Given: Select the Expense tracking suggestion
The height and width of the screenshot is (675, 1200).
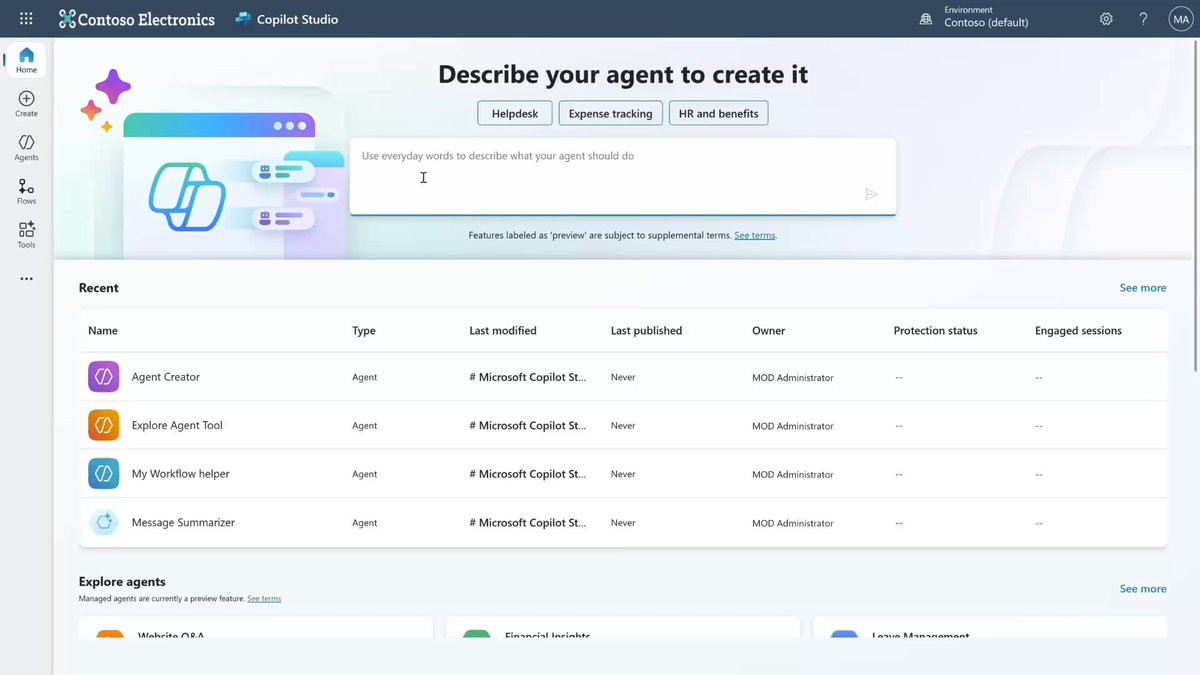Looking at the screenshot, I should click(x=610, y=113).
